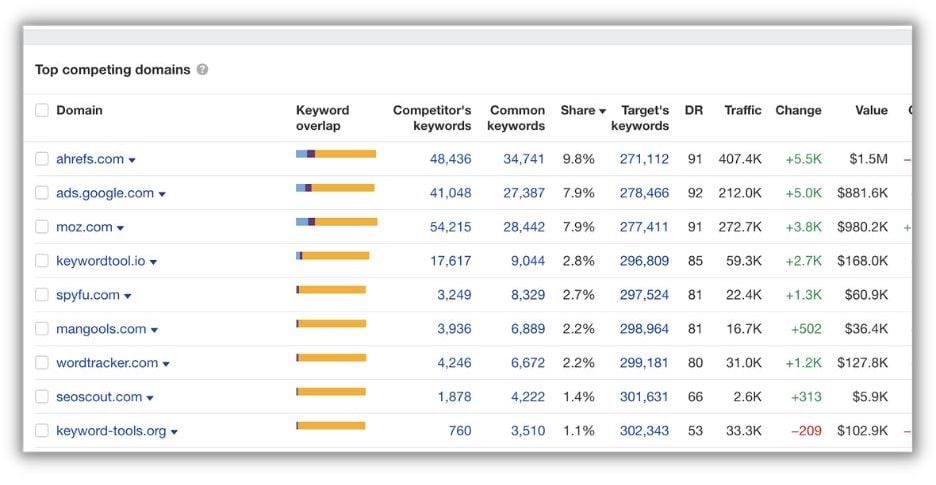Open the mangools.com domain link
Screen dimensions: 936x485
click(x=101, y=329)
